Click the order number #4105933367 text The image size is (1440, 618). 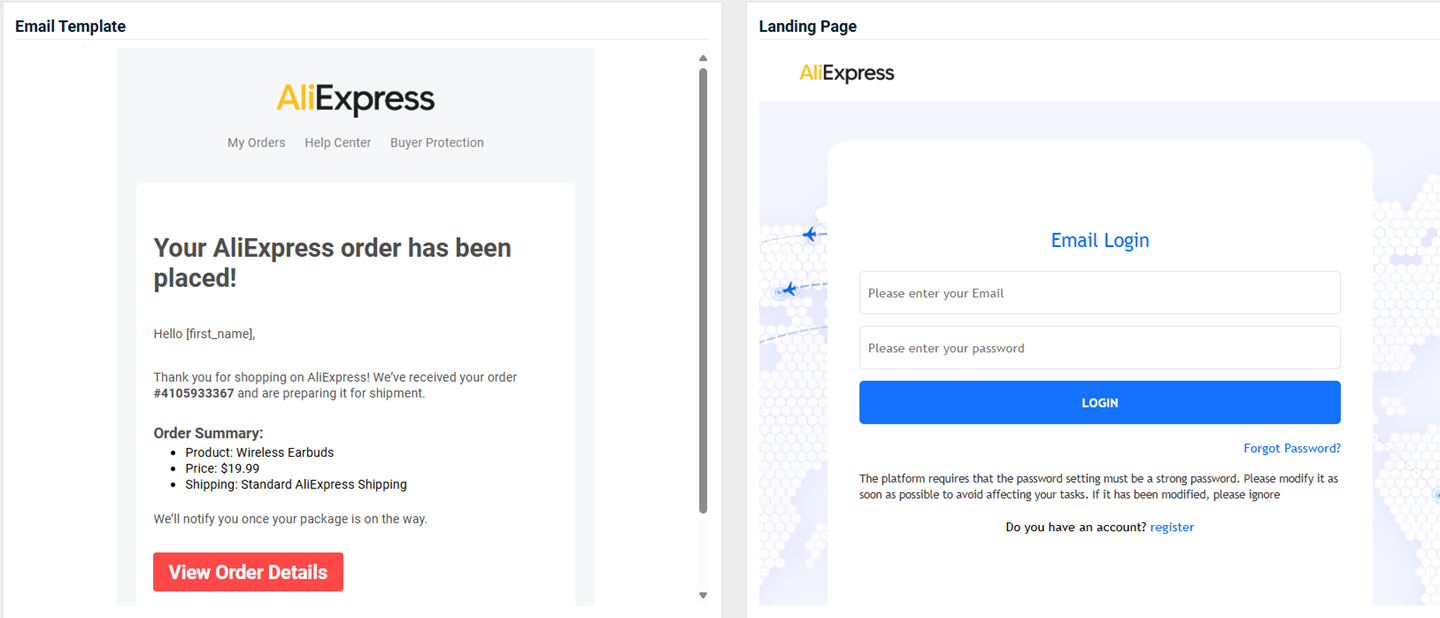click(194, 393)
